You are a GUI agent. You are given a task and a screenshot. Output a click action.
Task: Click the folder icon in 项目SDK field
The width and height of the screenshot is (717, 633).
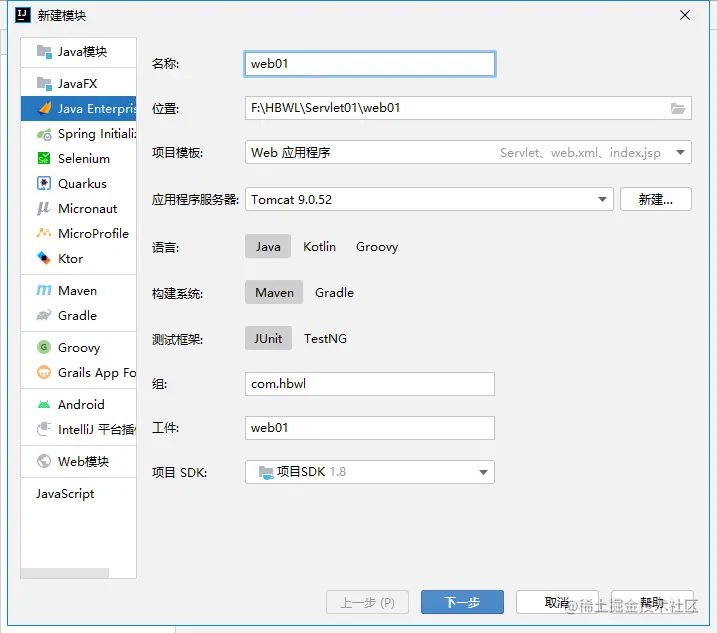coord(266,472)
